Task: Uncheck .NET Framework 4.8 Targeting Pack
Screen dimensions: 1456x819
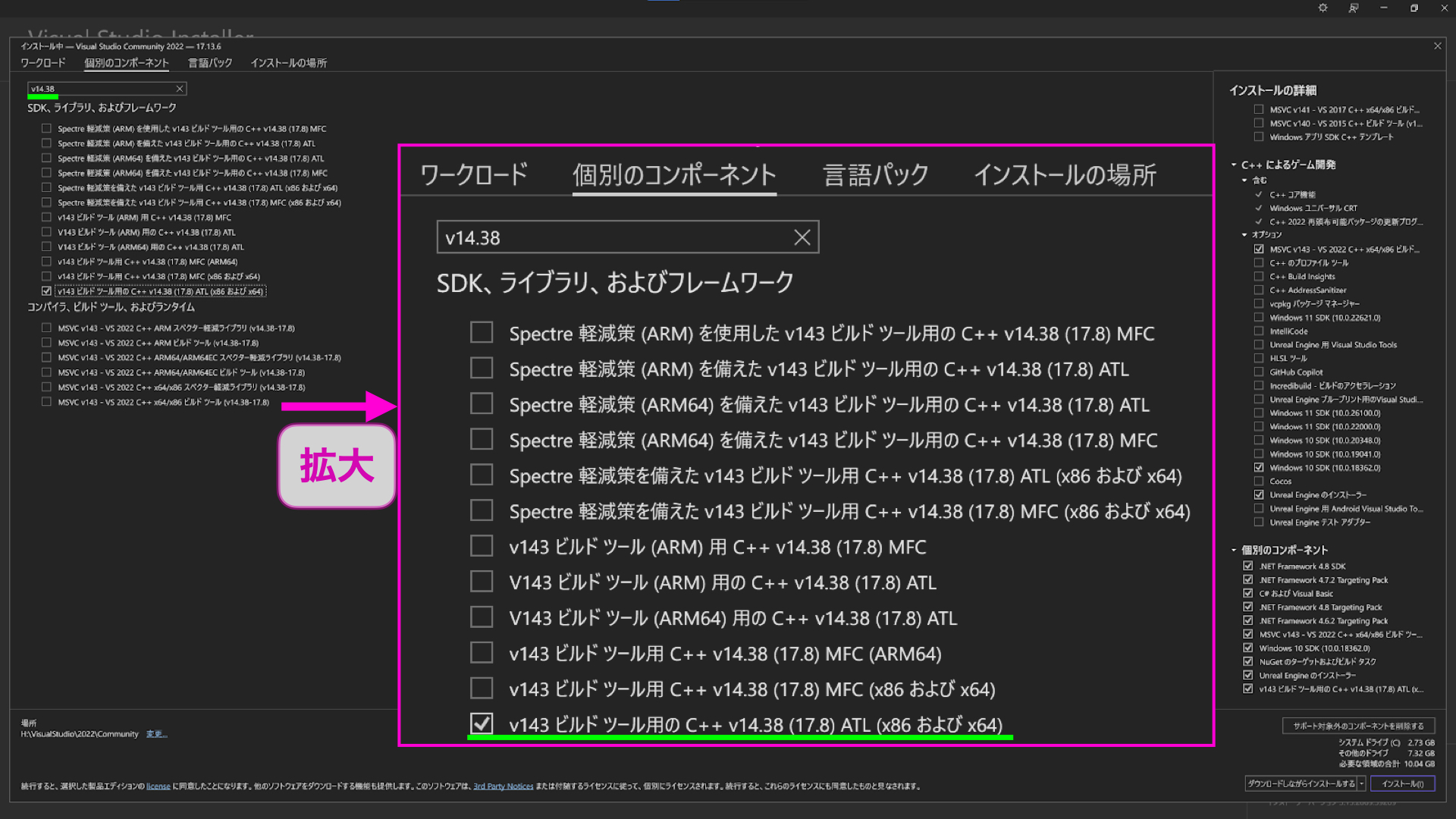Action: click(1248, 607)
